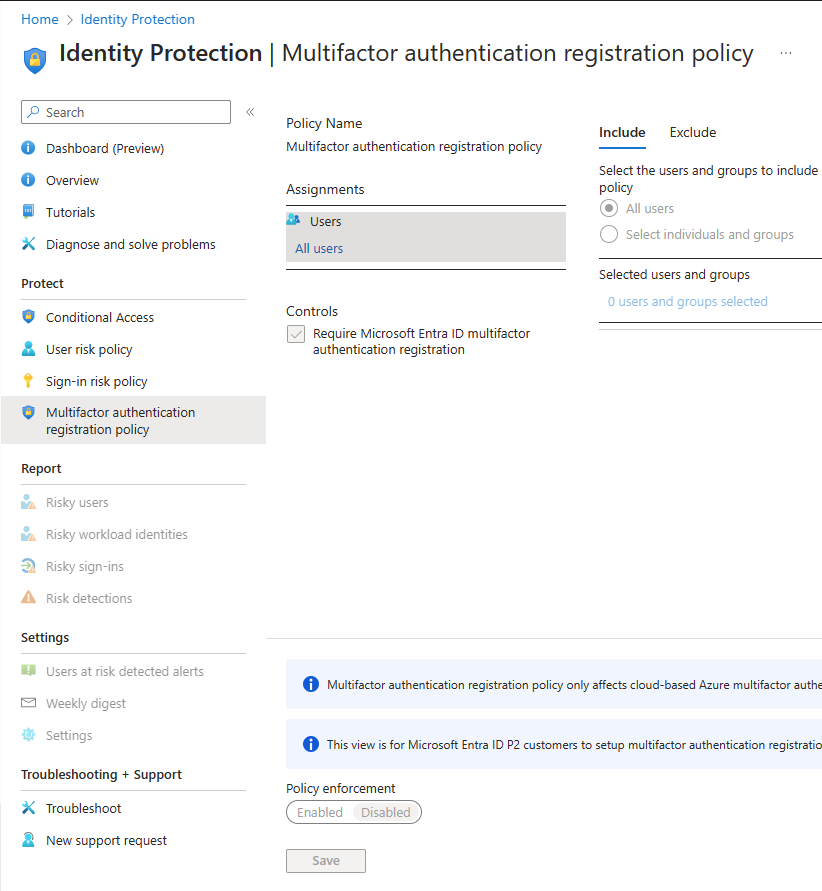Click the New support request icon
Image resolution: width=822 pixels, height=891 pixels.
tap(28, 840)
